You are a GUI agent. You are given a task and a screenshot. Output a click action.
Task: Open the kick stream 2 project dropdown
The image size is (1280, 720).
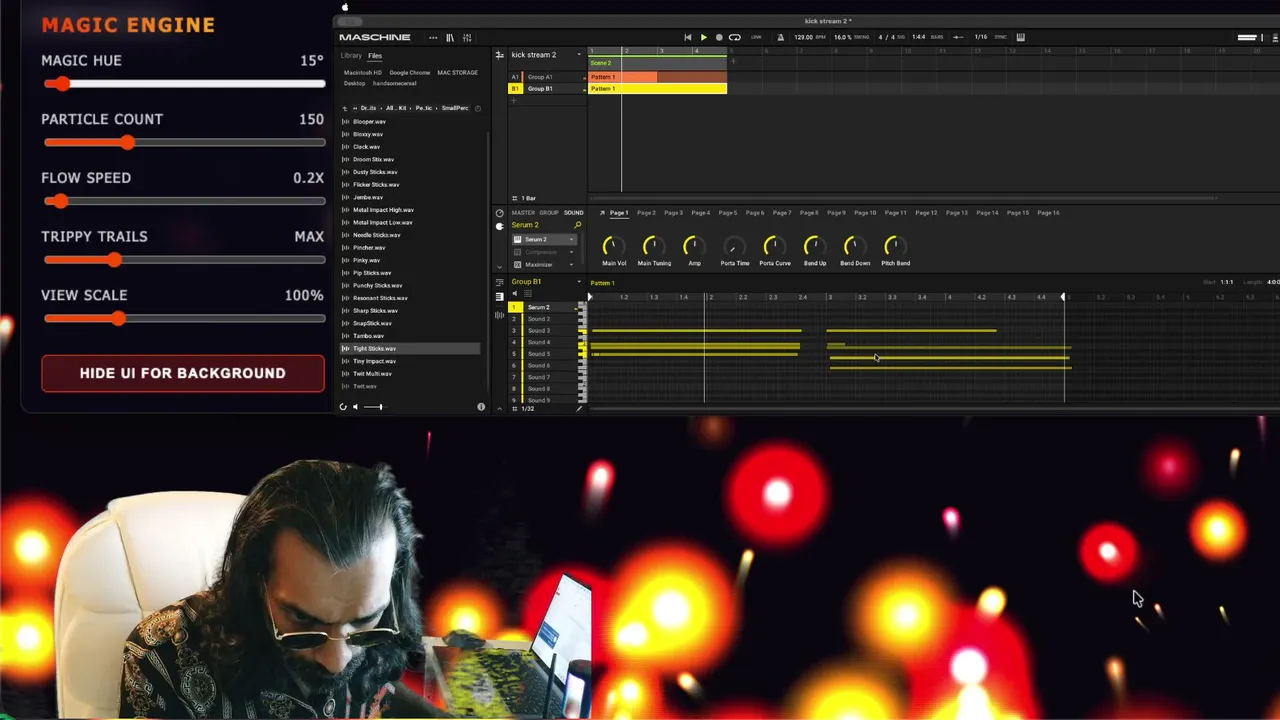pyautogui.click(x=578, y=55)
